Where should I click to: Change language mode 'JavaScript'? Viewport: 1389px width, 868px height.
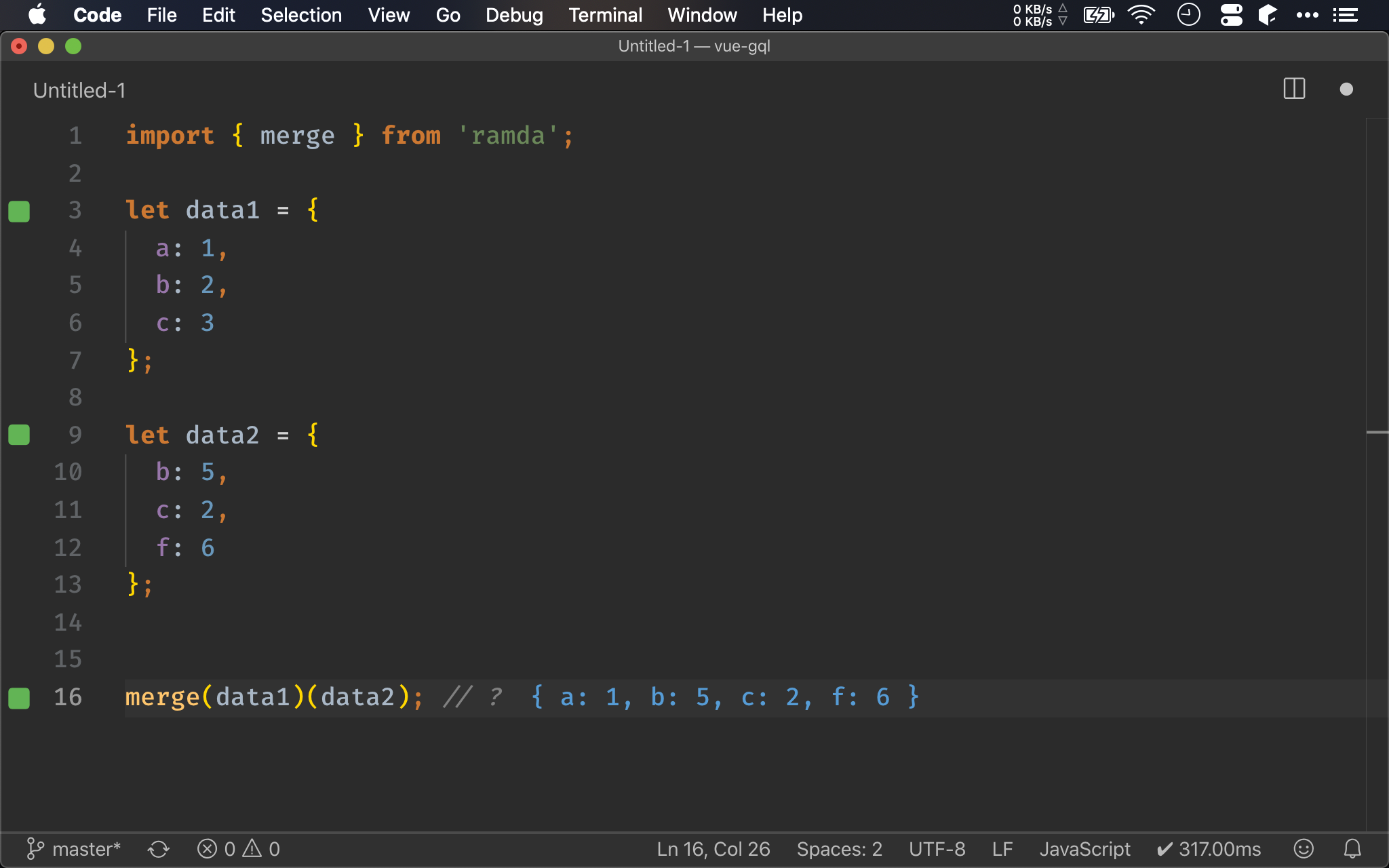point(1084,849)
